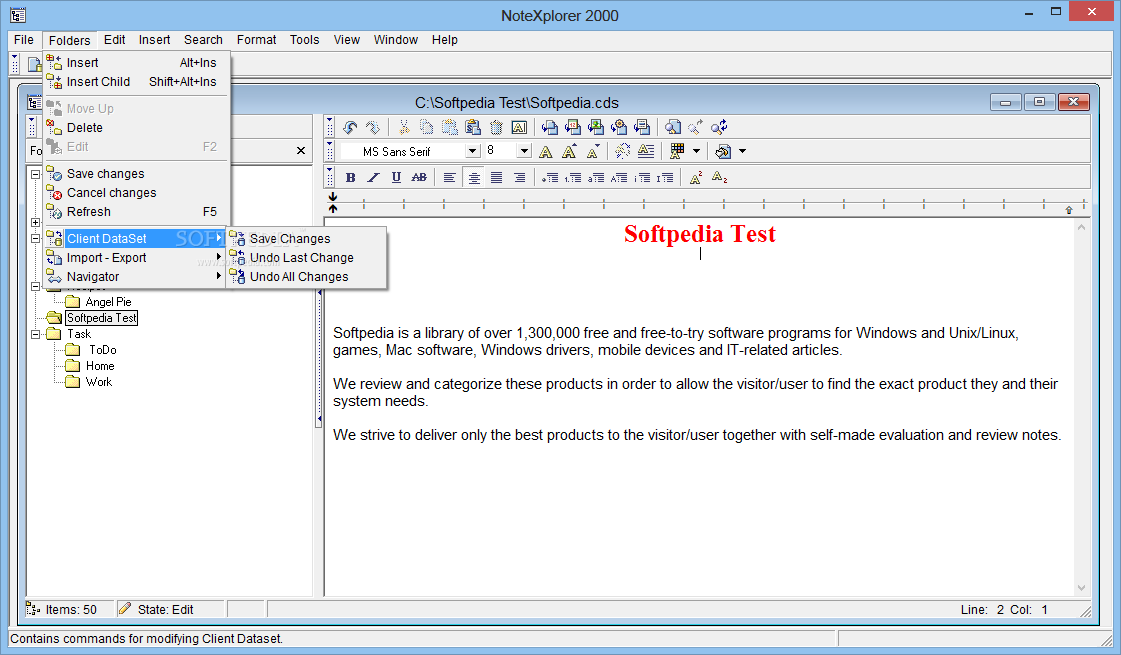Image resolution: width=1121 pixels, height=655 pixels.
Task: Click the Items: 50 status panel
Action: tap(70, 609)
